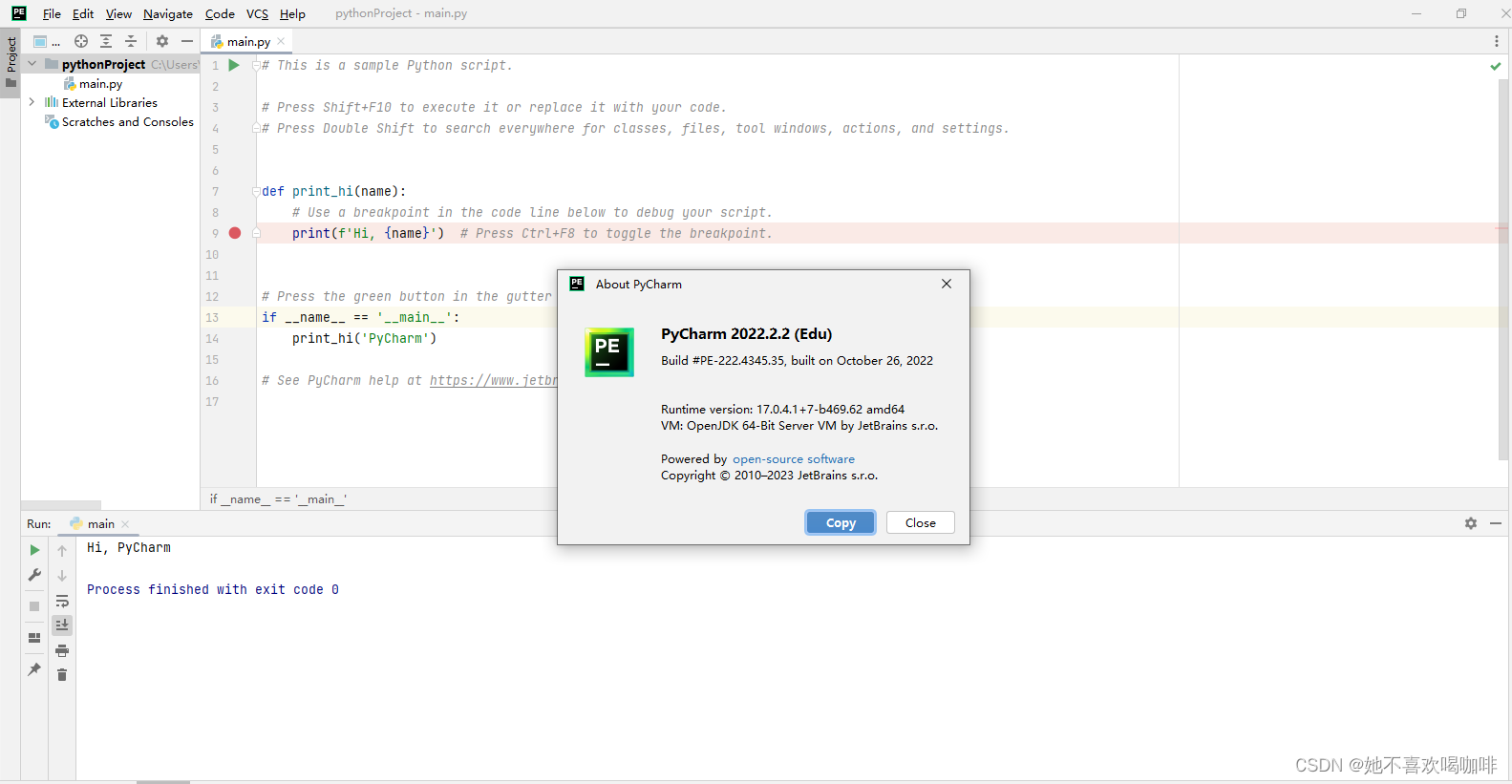Pin the Run tab
The height and width of the screenshot is (784, 1512).
(x=34, y=669)
